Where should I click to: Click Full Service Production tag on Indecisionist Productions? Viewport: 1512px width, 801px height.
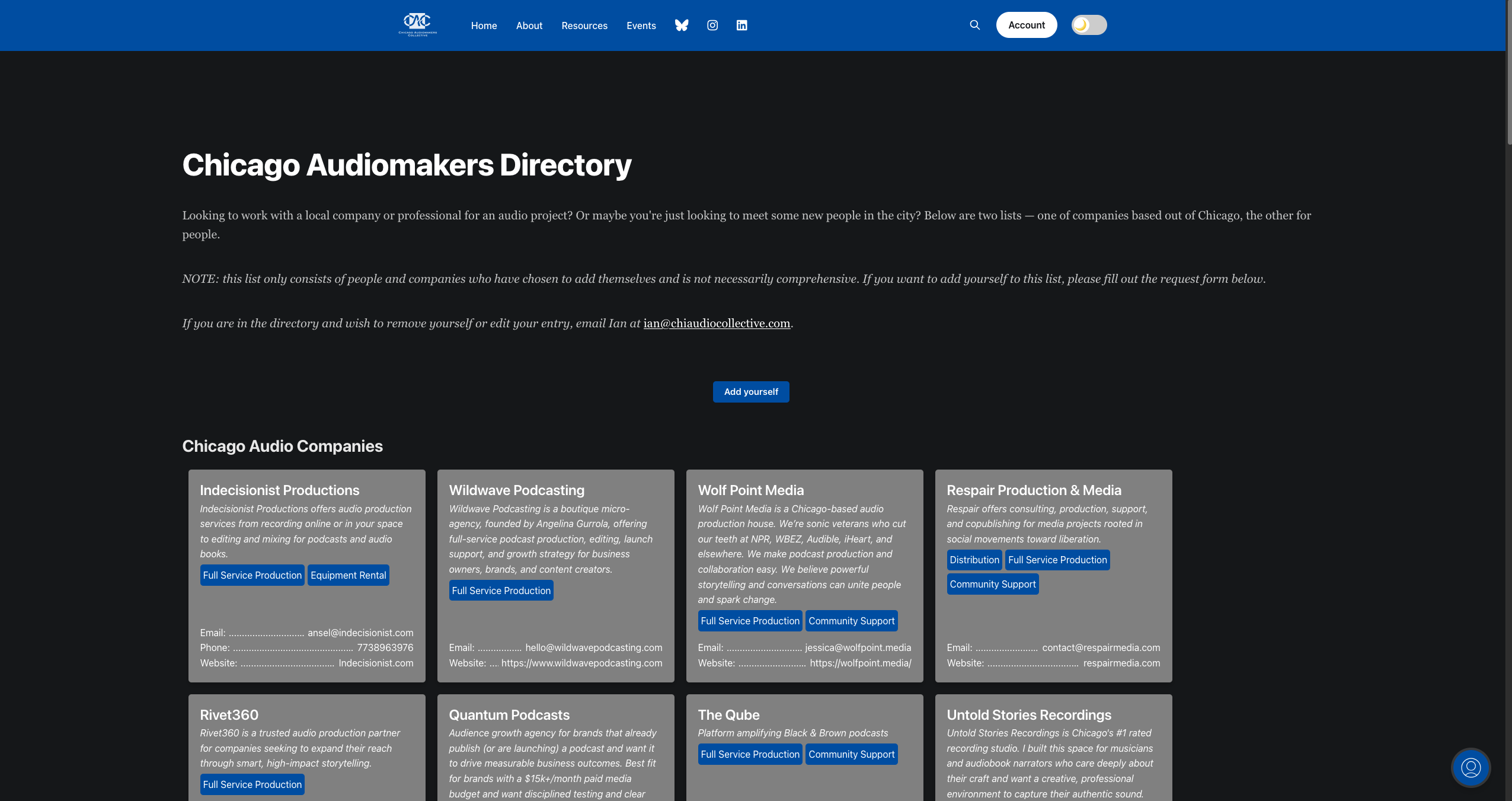(x=252, y=575)
